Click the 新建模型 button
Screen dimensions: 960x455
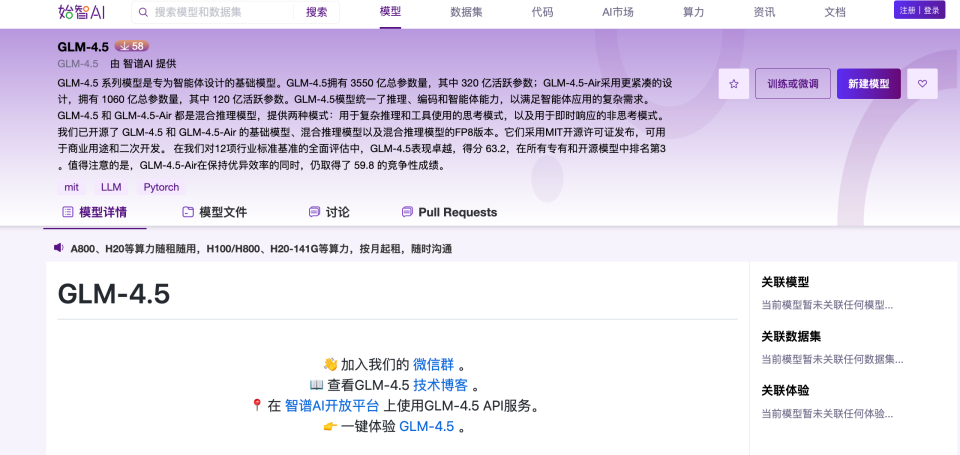(x=868, y=84)
